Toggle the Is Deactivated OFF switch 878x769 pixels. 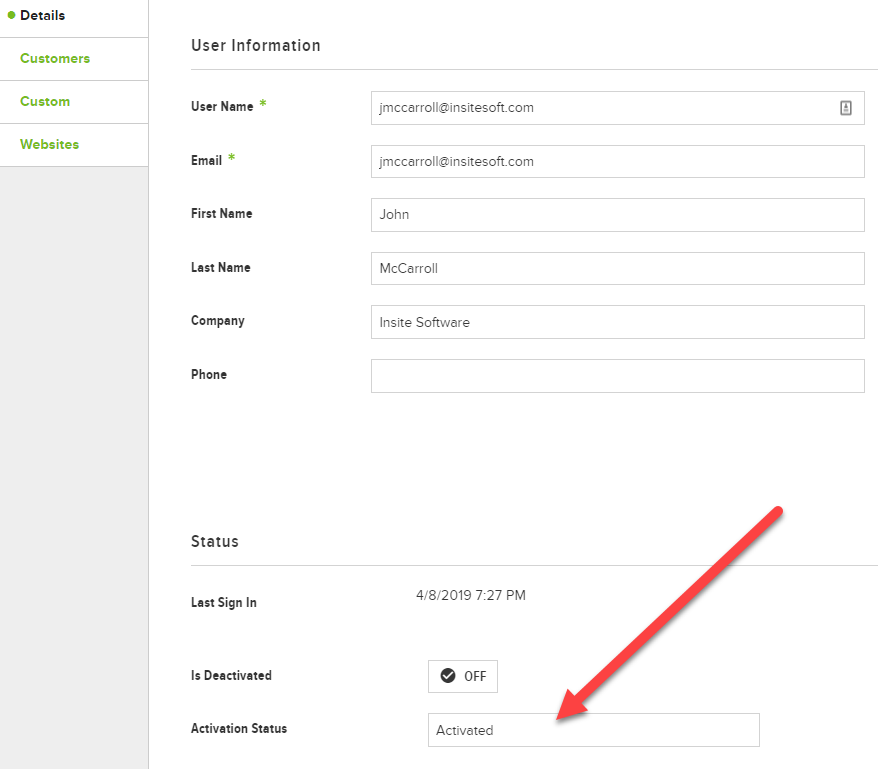click(463, 676)
